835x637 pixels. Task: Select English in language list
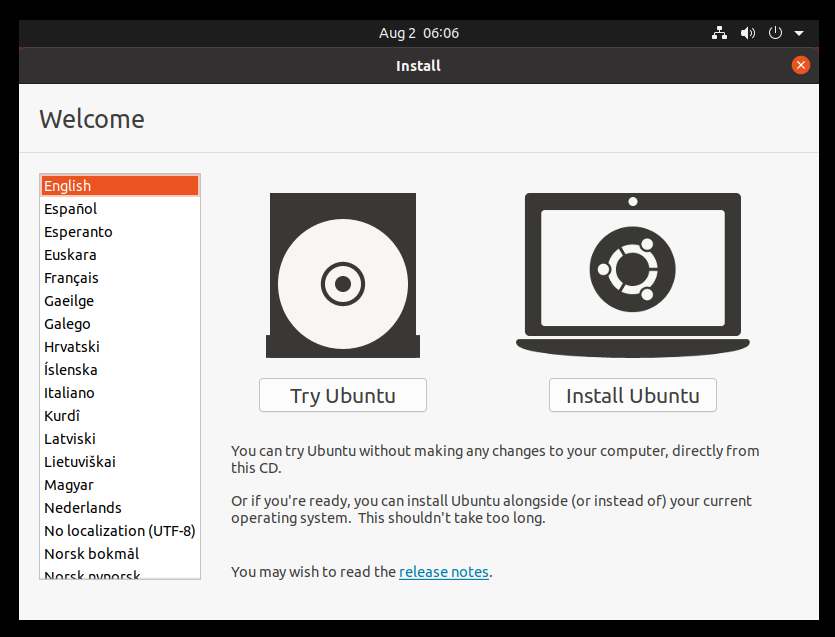120,186
